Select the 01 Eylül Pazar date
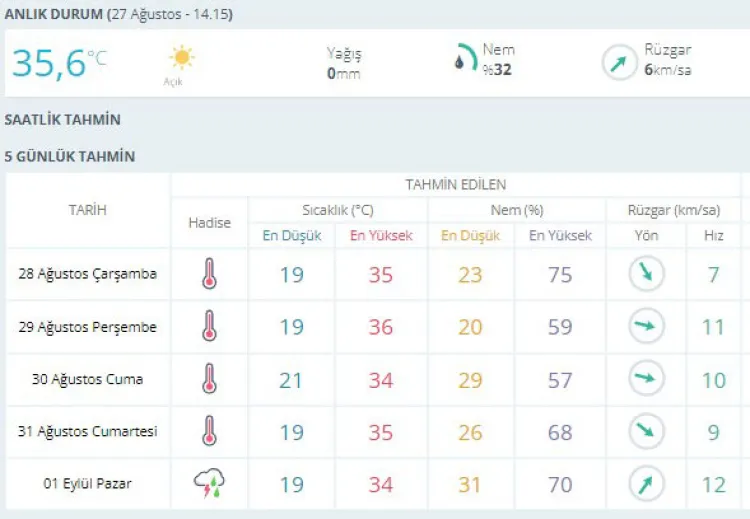 [88, 485]
